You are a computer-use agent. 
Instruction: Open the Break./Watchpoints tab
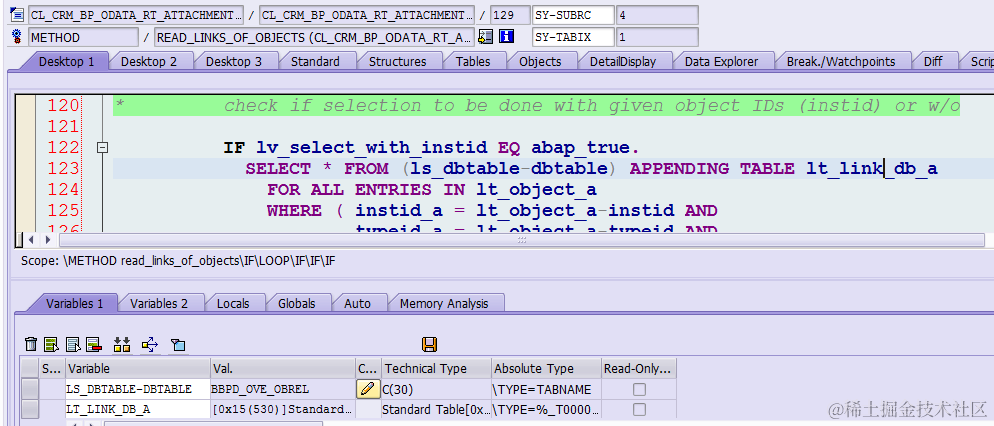click(x=841, y=61)
